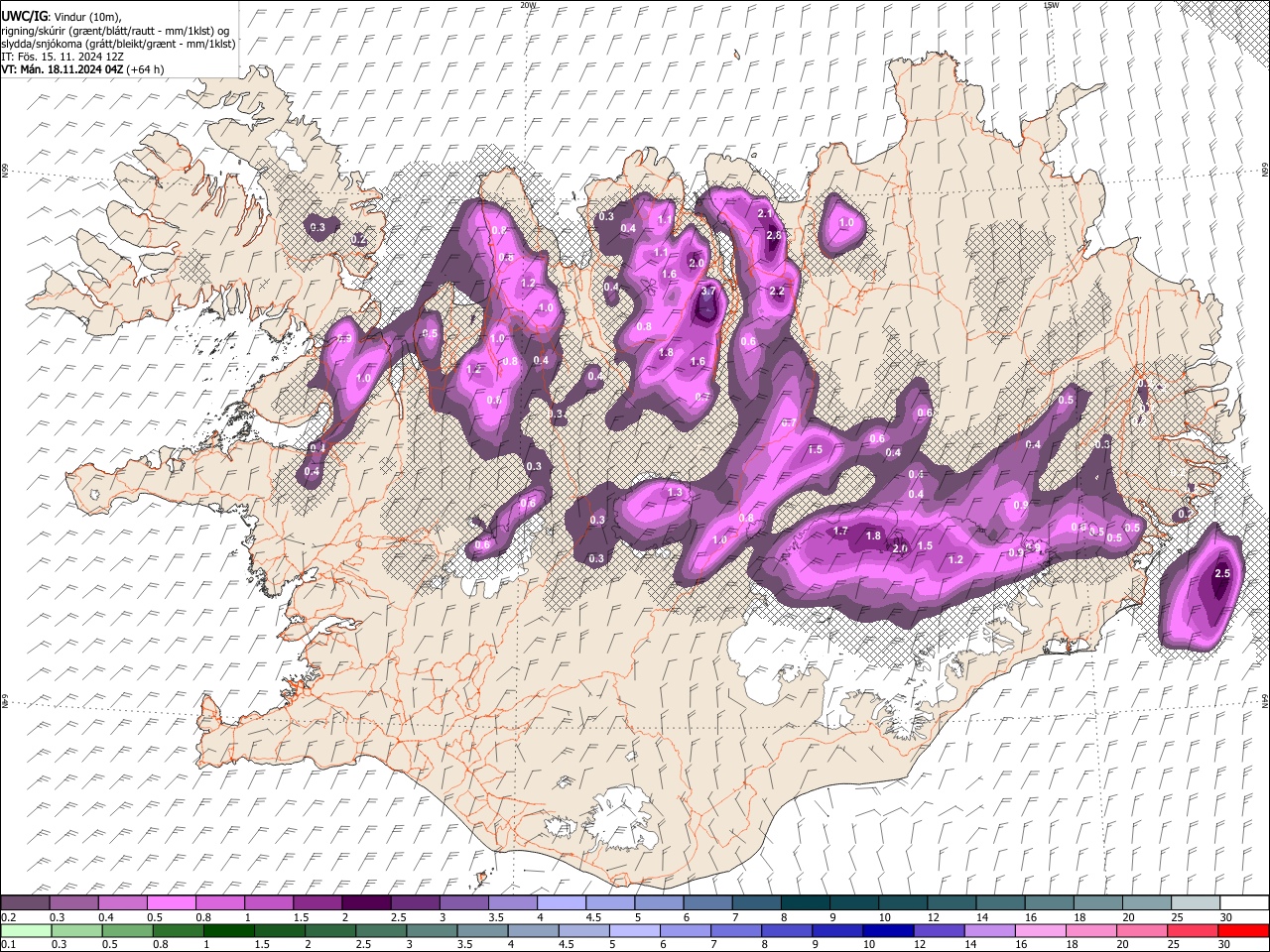The image size is (1270, 952).
Task: Pick the bright pink top-row swatch starting at 0.5
Action: (171, 903)
